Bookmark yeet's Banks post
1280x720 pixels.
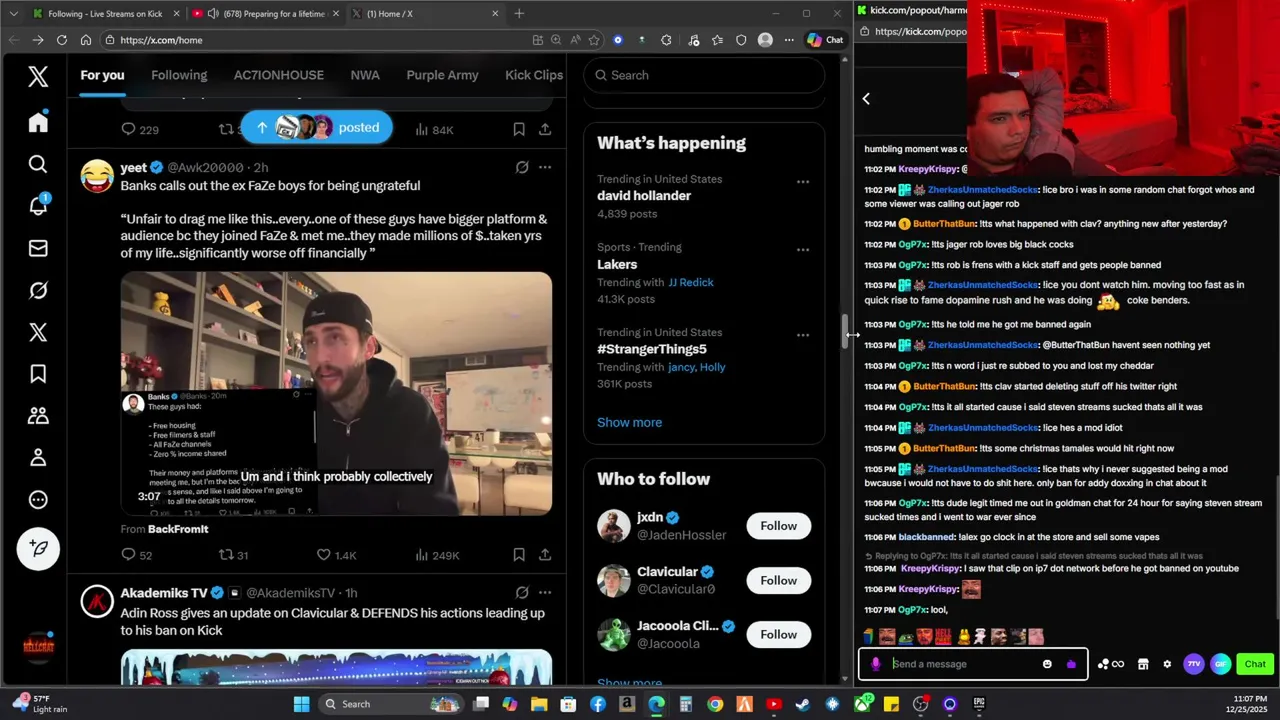point(519,555)
